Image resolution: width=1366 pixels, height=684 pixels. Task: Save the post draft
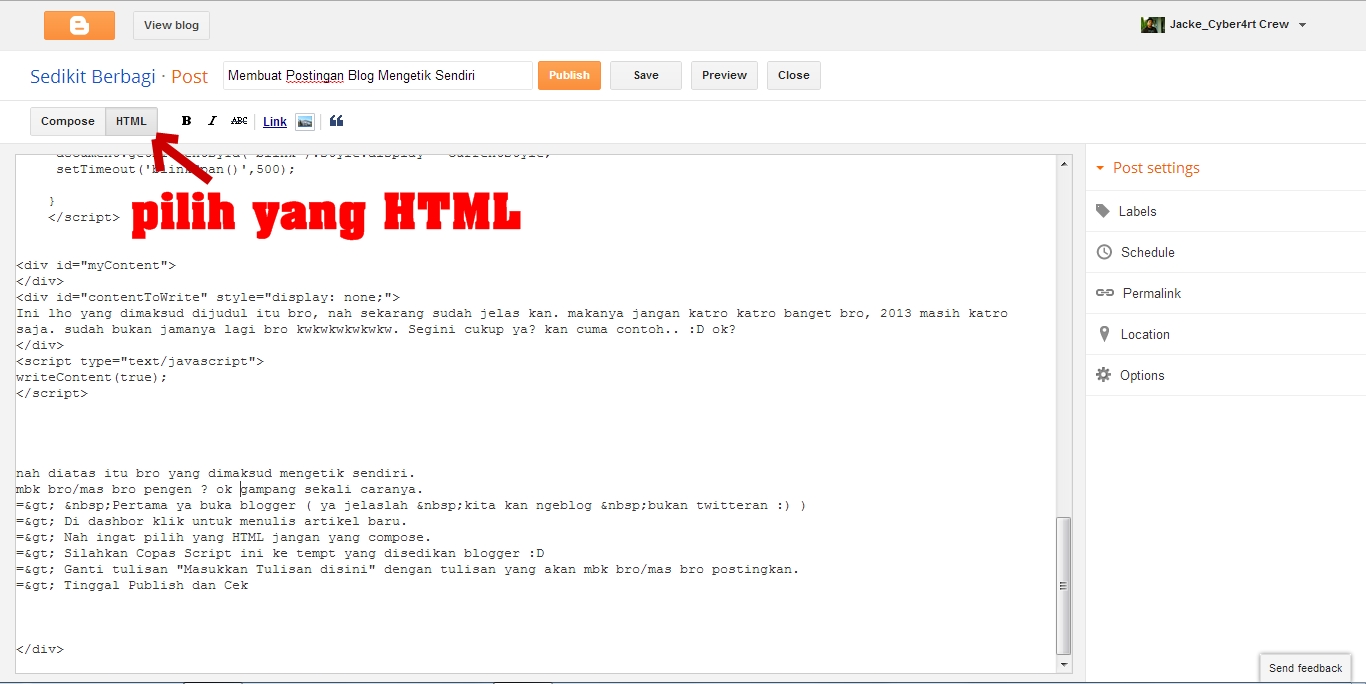pyautogui.click(x=646, y=75)
